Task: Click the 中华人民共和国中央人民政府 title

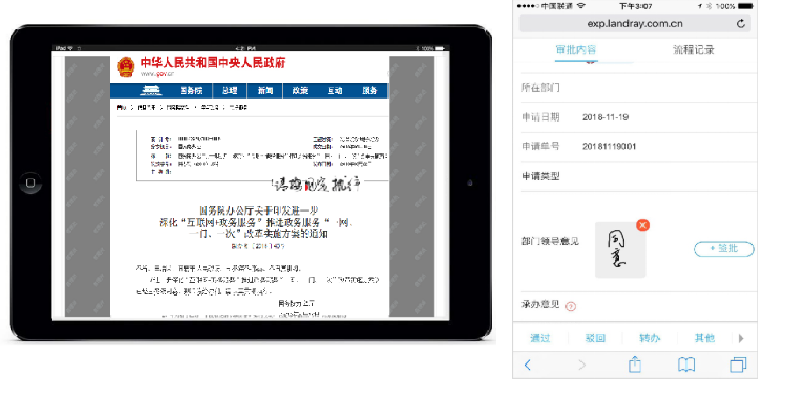Action: point(213,63)
